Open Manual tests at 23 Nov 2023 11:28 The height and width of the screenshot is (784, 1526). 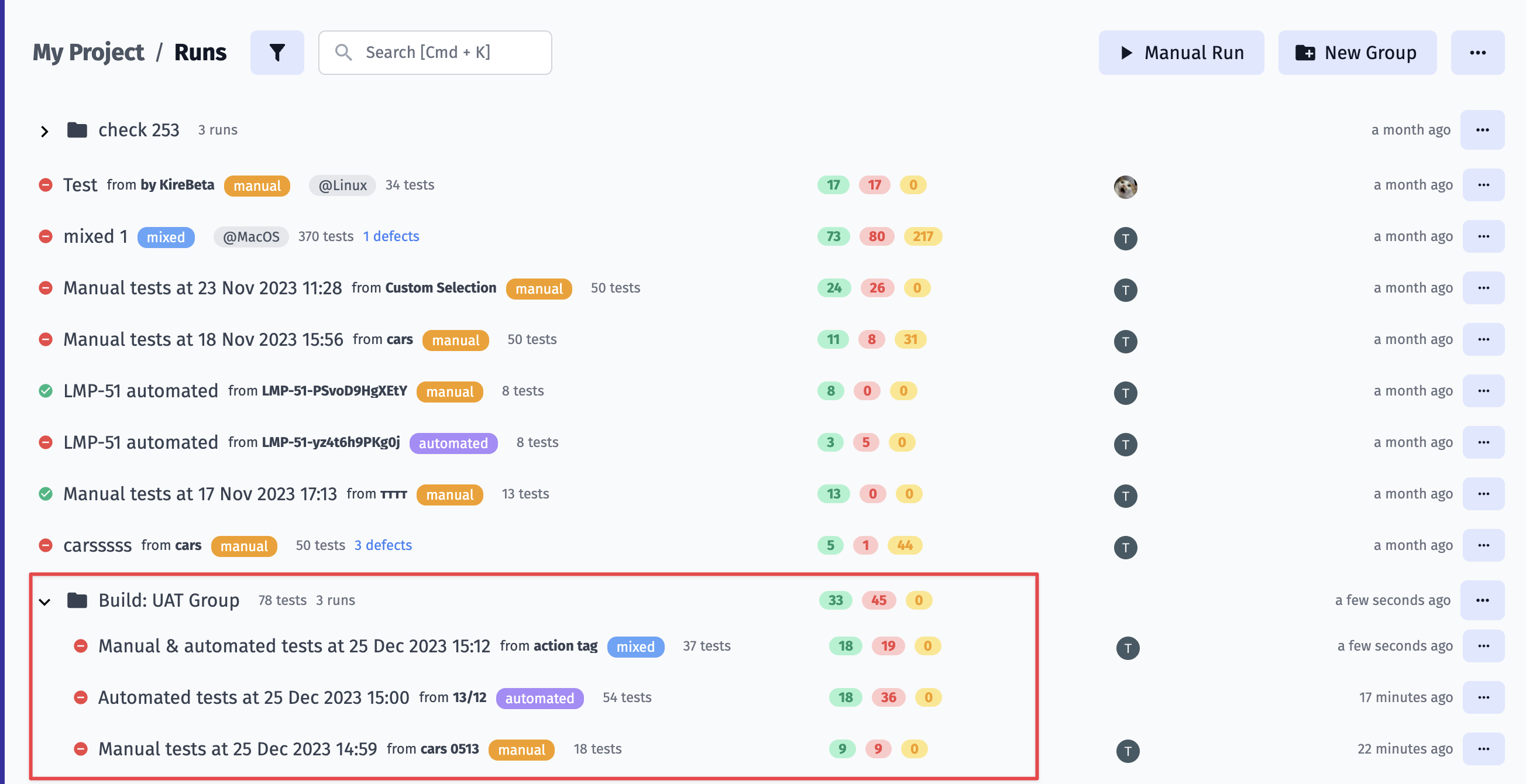[x=202, y=288]
